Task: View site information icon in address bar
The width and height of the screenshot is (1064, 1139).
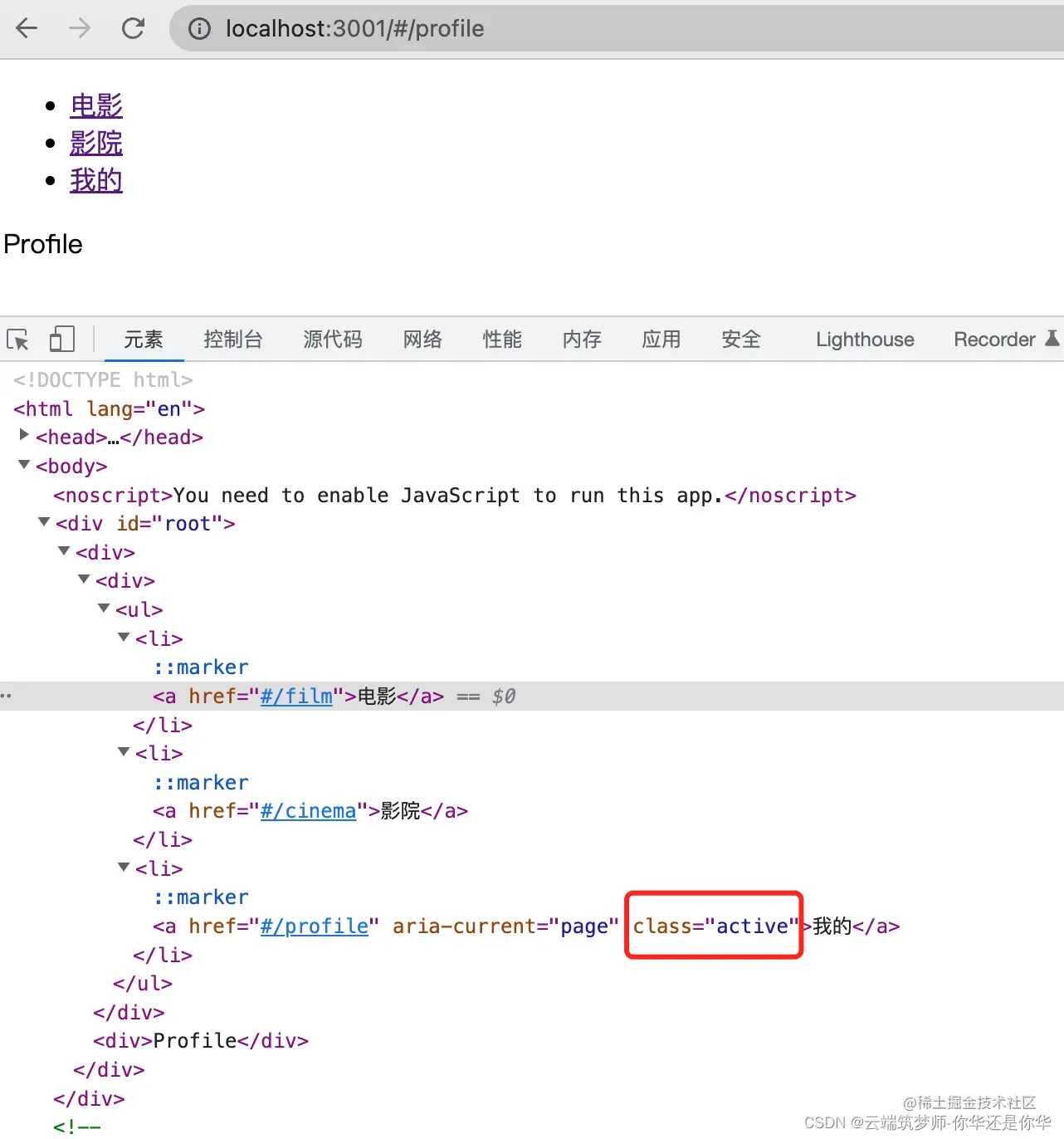Action: click(199, 29)
